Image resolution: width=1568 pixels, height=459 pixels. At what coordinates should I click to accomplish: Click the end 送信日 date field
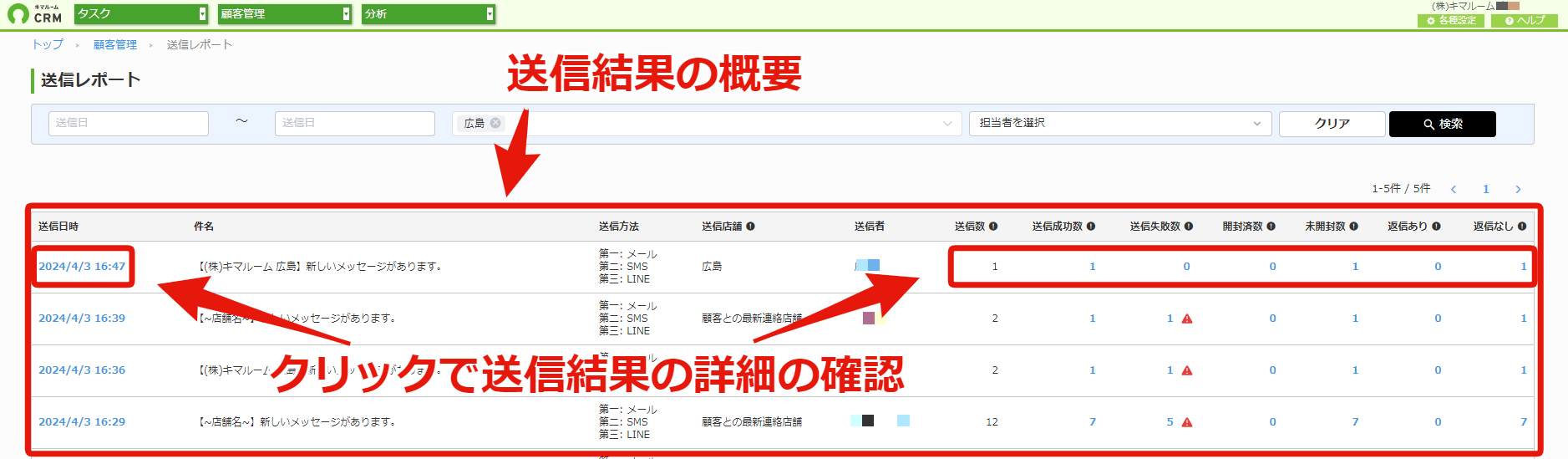point(355,124)
